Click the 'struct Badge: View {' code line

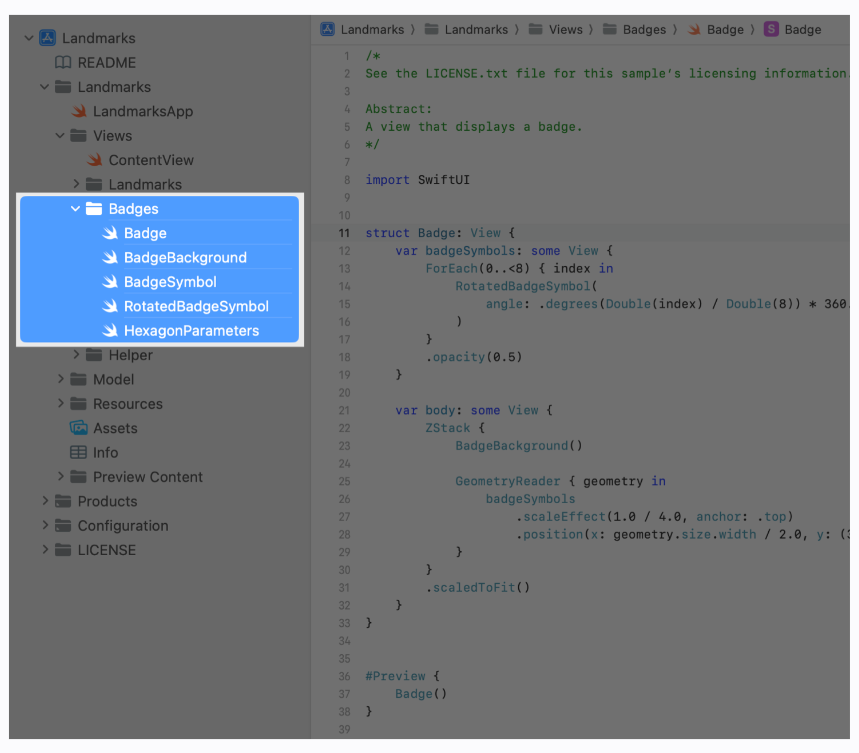(x=440, y=233)
